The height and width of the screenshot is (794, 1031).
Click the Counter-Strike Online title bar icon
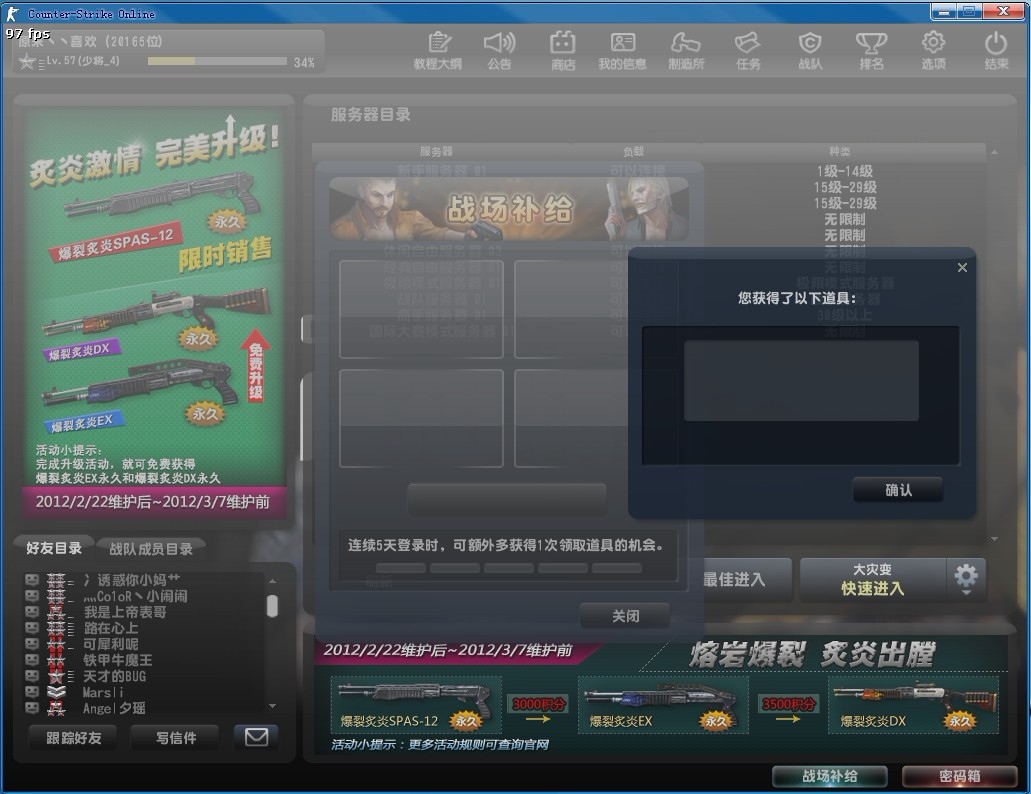point(12,13)
